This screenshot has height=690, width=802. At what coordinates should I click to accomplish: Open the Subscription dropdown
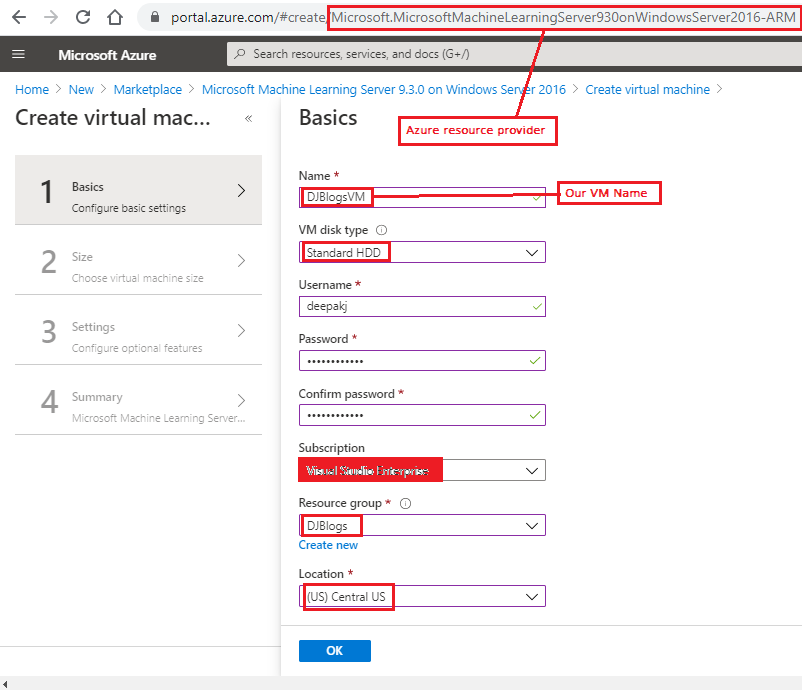pos(422,470)
